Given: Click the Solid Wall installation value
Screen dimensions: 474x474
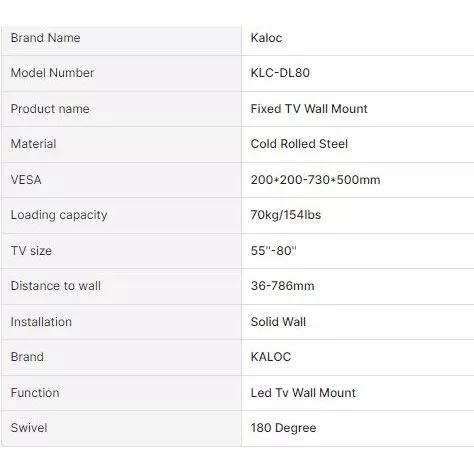Looking at the screenshot, I should click(278, 322).
